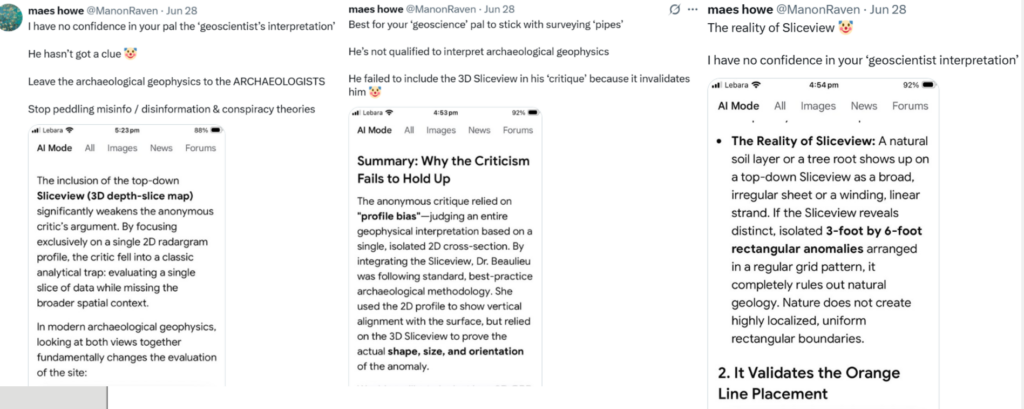Click the Forums tab in middle screenshot

tap(518, 130)
